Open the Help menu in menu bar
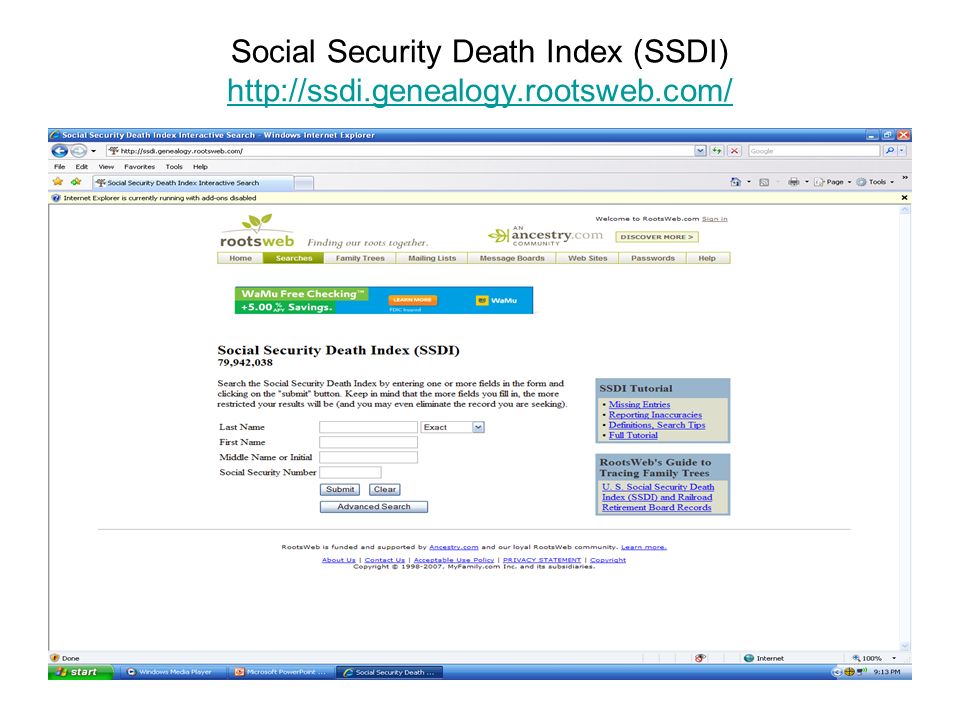The width and height of the screenshot is (960, 720). 200,167
